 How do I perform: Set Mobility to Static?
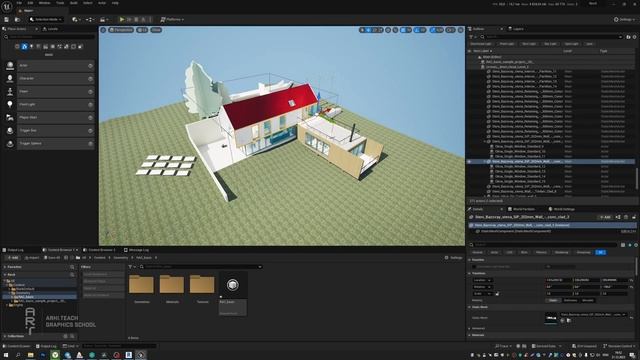(553, 300)
